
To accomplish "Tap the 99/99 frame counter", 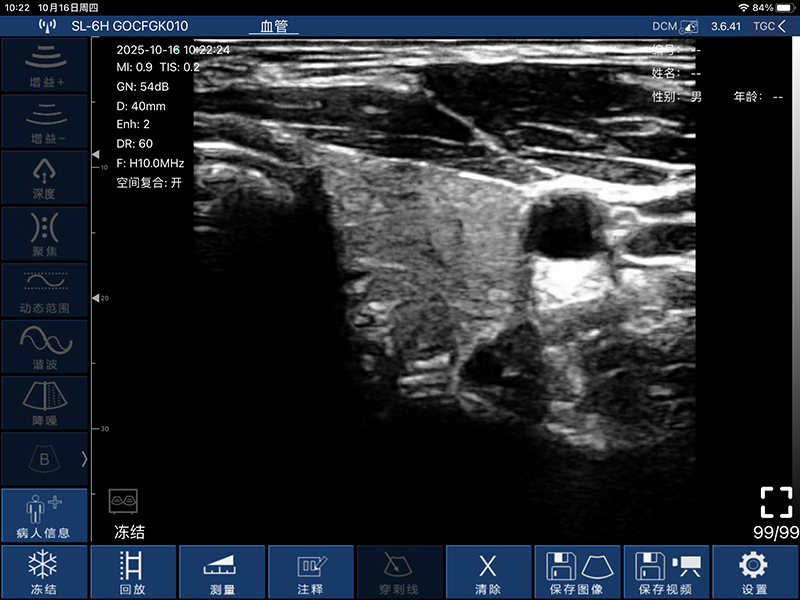I will pyautogui.click(x=775, y=532).
